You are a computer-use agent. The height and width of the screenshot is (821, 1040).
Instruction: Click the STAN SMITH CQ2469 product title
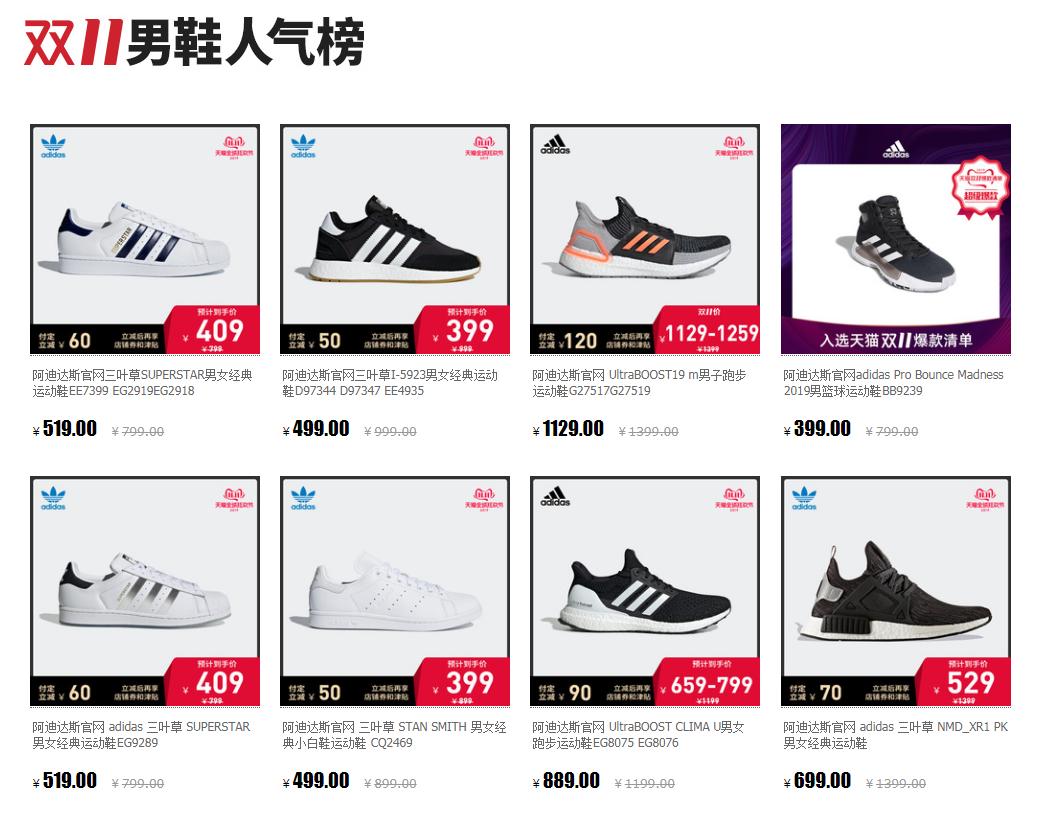click(394, 735)
